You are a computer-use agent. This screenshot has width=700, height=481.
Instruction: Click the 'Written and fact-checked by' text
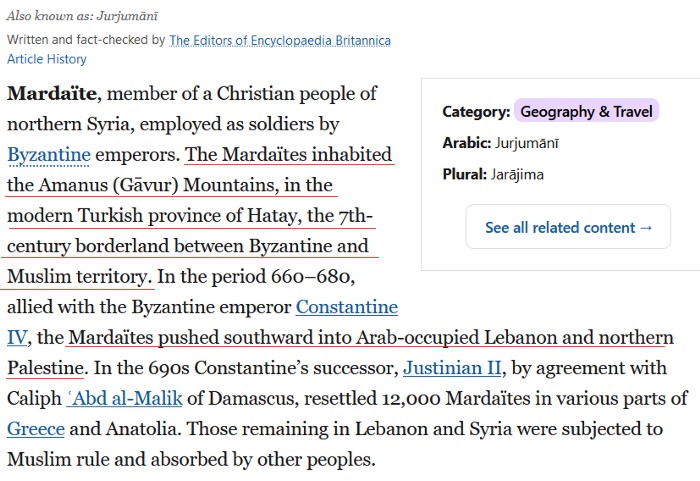[x=86, y=40]
